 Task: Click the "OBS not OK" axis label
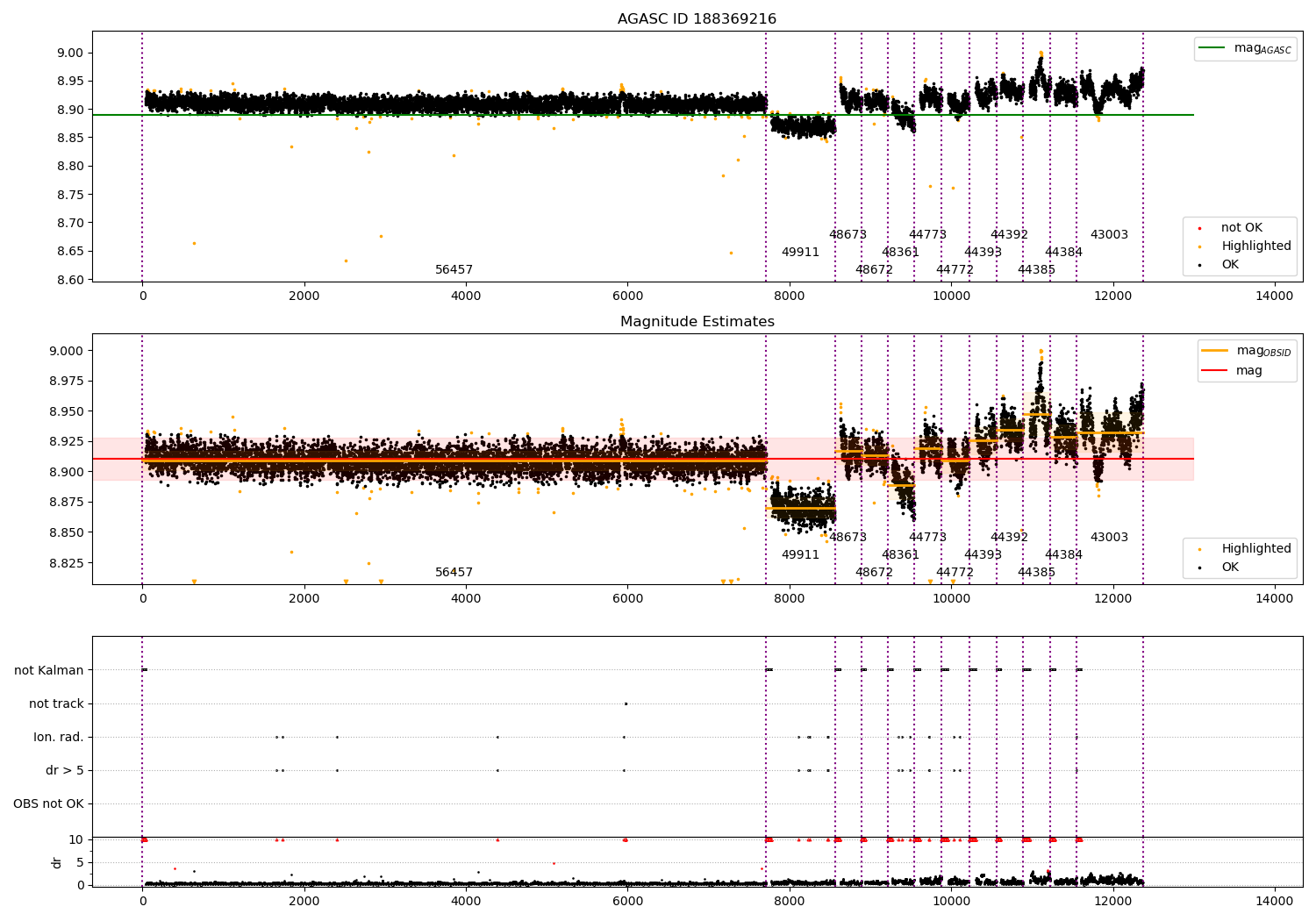click(49, 803)
